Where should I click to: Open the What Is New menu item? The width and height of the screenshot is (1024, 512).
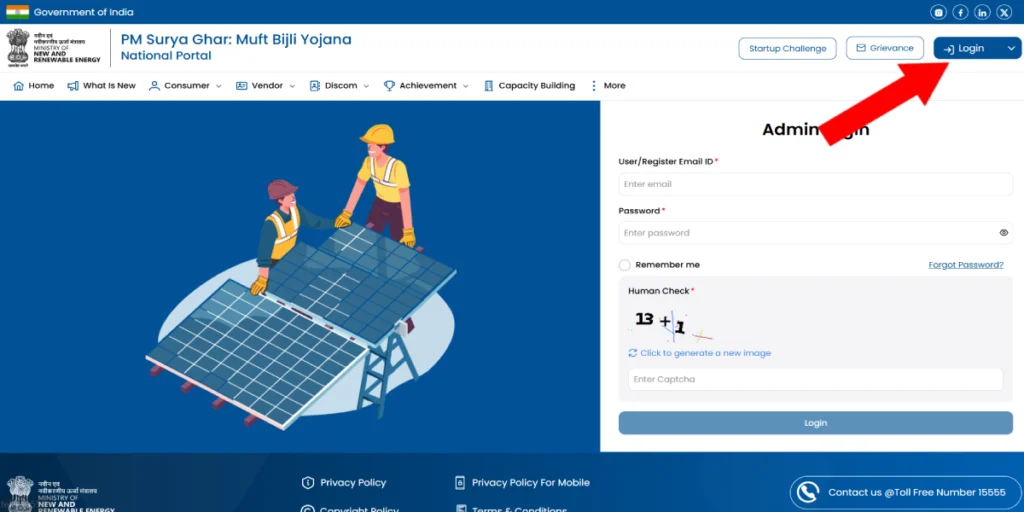tap(102, 86)
